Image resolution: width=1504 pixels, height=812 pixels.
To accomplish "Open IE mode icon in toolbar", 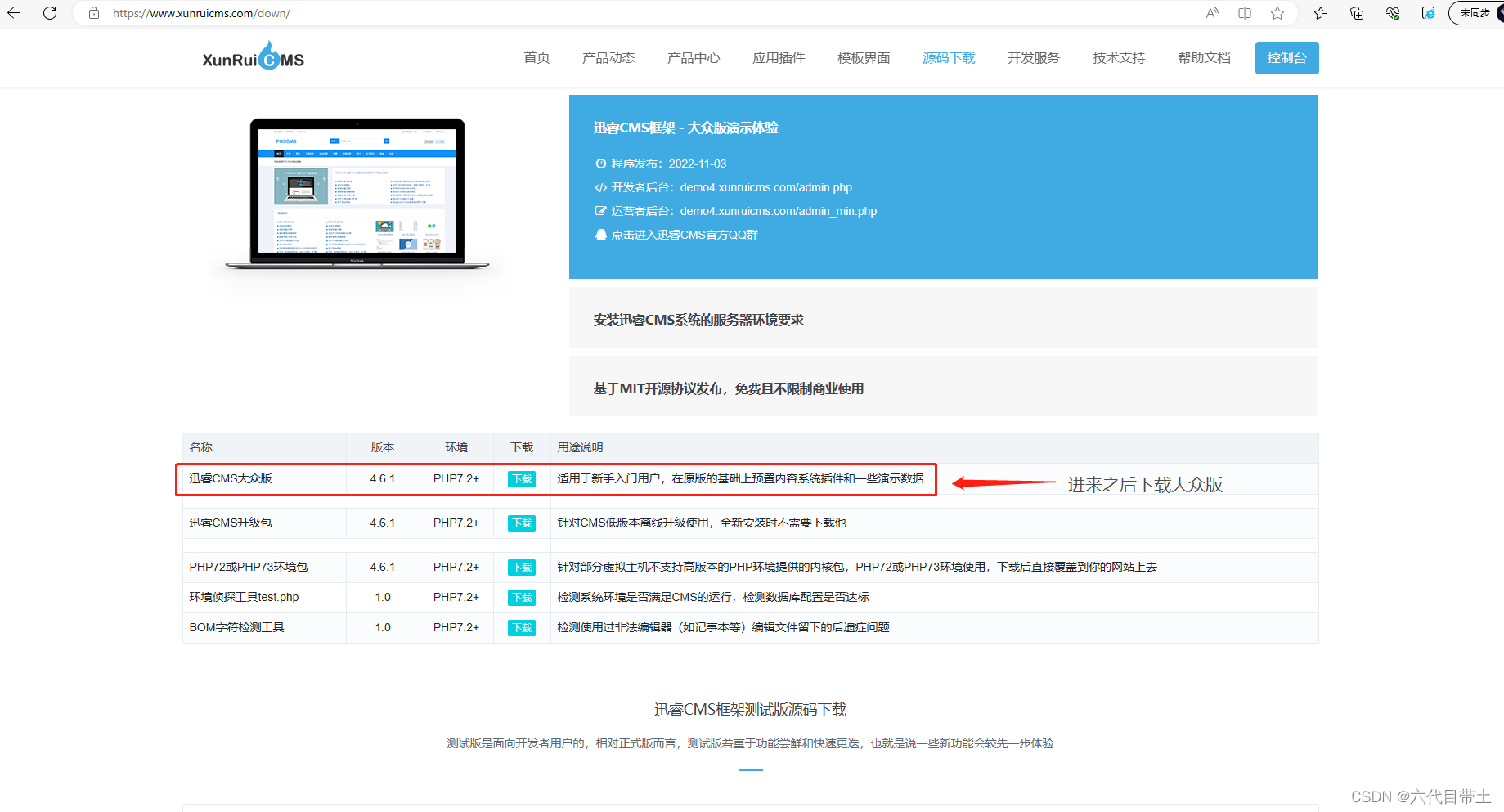I will pyautogui.click(x=1429, y=13).
